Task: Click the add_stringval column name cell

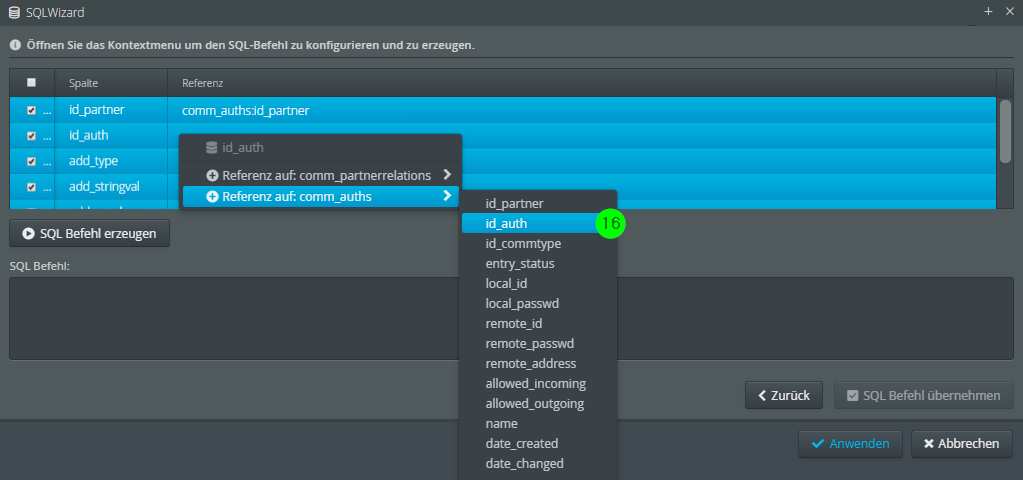Action: click(x=111, y=187)
